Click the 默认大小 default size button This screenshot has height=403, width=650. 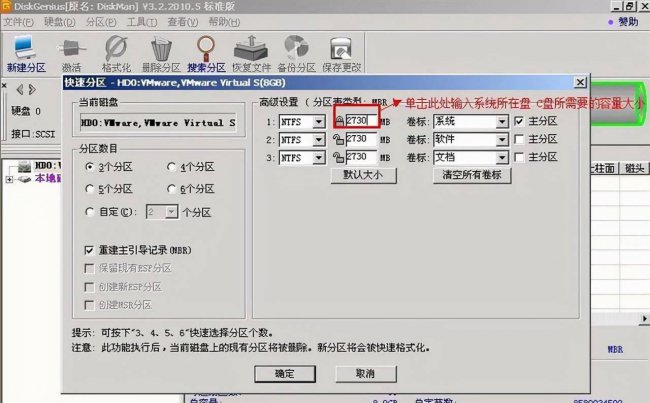pyautogui.click(x=364, y=175)
